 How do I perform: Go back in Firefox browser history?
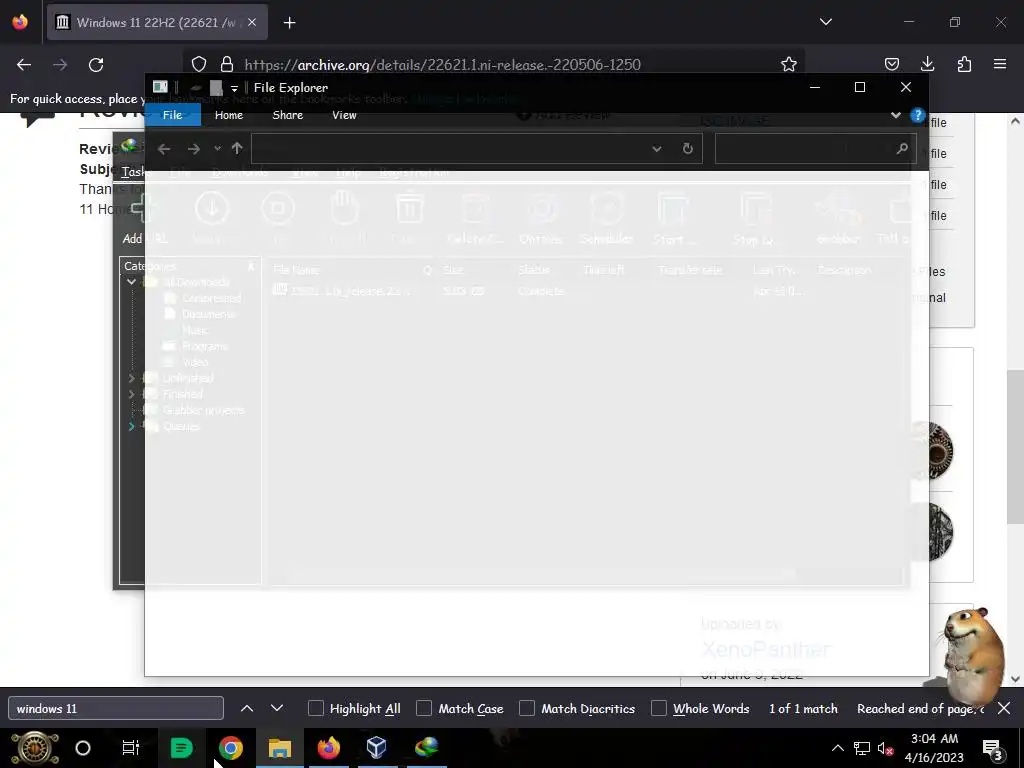coord(24,65)
